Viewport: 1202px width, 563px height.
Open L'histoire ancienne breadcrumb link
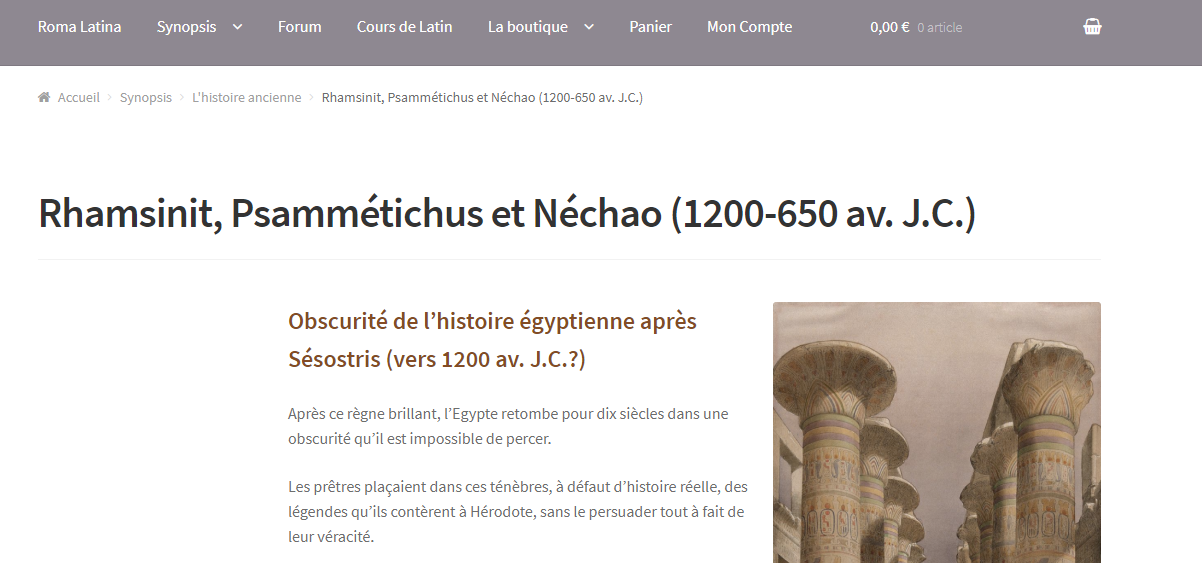click(246, 97)
